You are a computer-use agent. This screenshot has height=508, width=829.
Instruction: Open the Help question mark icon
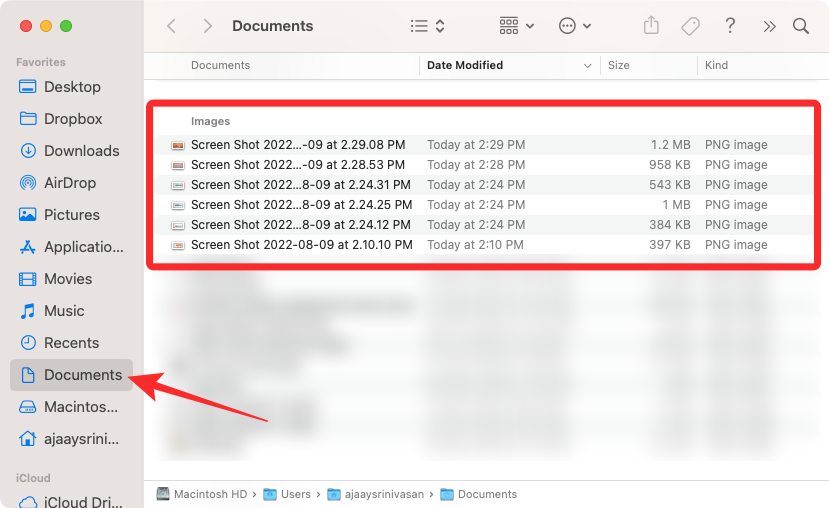pos(730,27)
